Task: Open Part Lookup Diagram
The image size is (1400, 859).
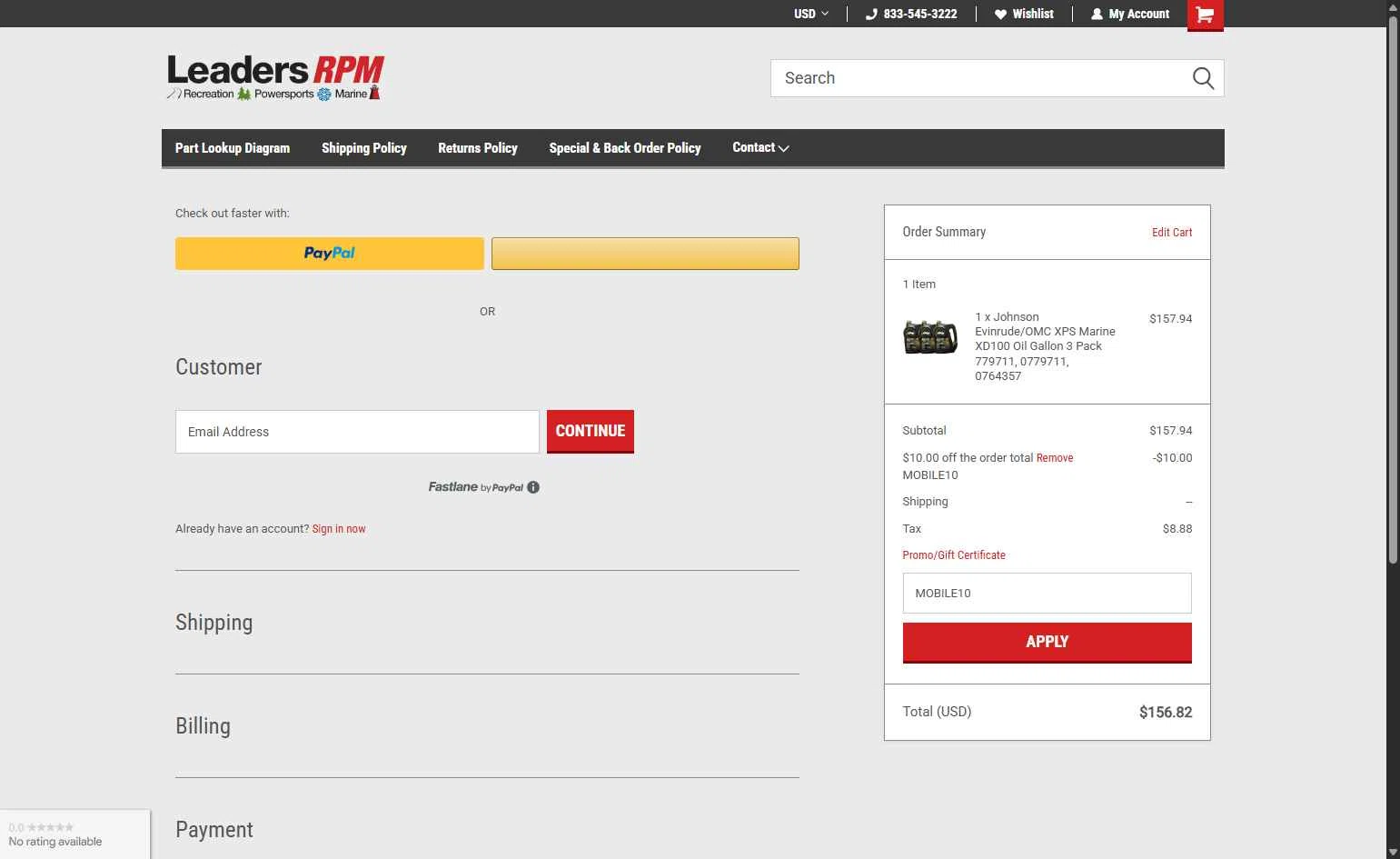Action: (233, 148)
